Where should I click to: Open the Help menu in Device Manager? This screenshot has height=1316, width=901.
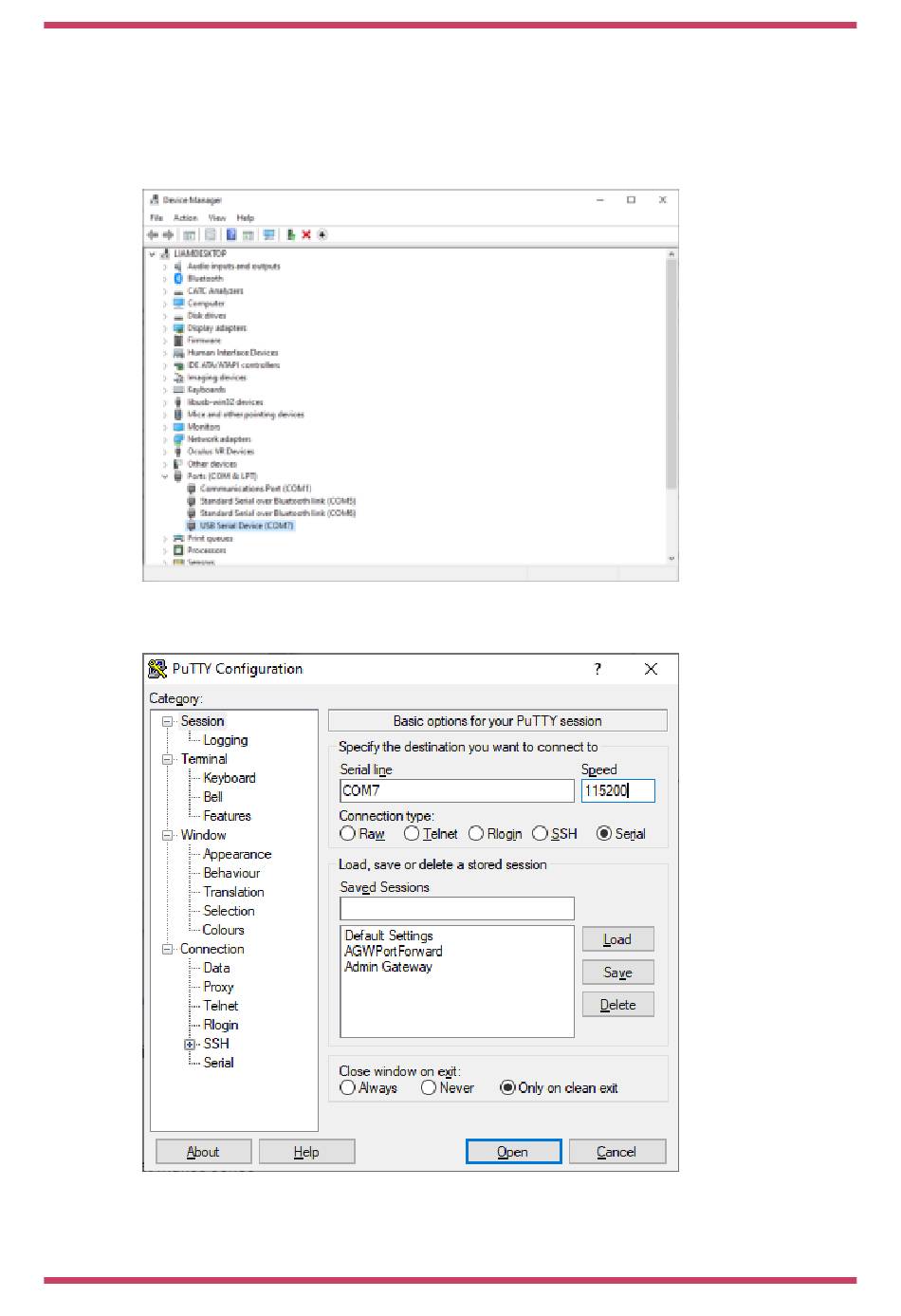246,218
